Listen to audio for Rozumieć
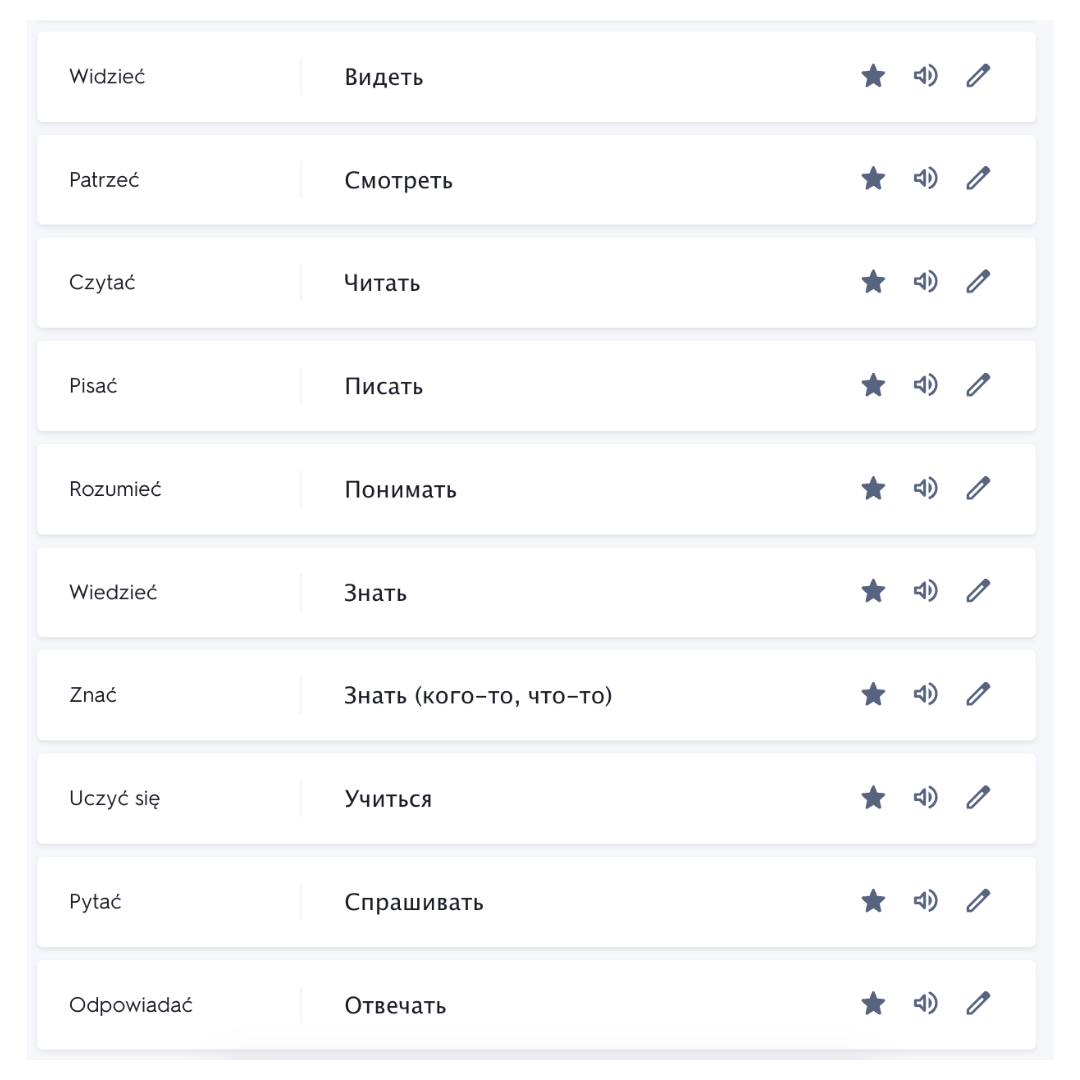 click(925, 488)
